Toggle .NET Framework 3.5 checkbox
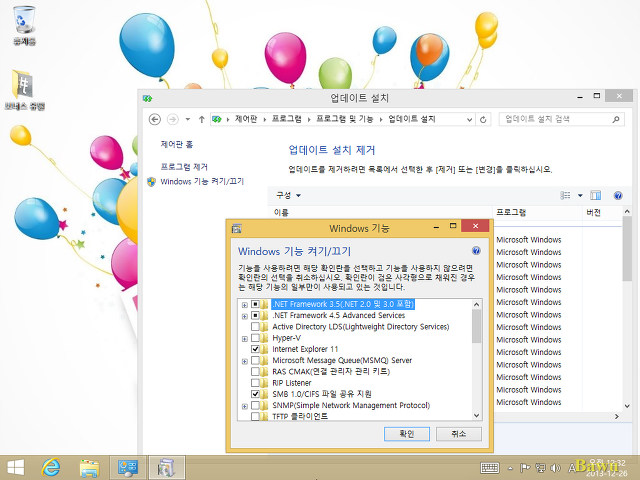This screenshot has width=640, height=480. tap(255, 304)
